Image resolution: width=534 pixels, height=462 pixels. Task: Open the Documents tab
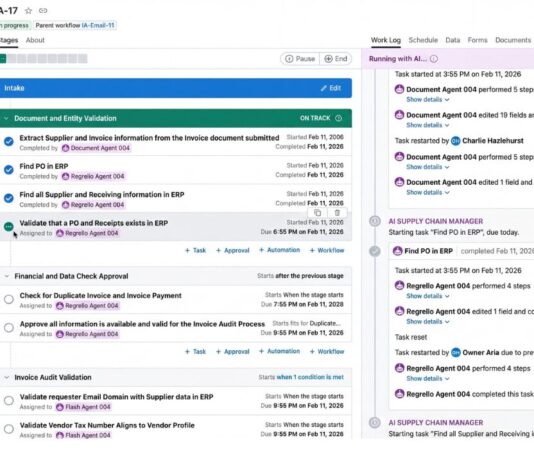click(513, 40)
